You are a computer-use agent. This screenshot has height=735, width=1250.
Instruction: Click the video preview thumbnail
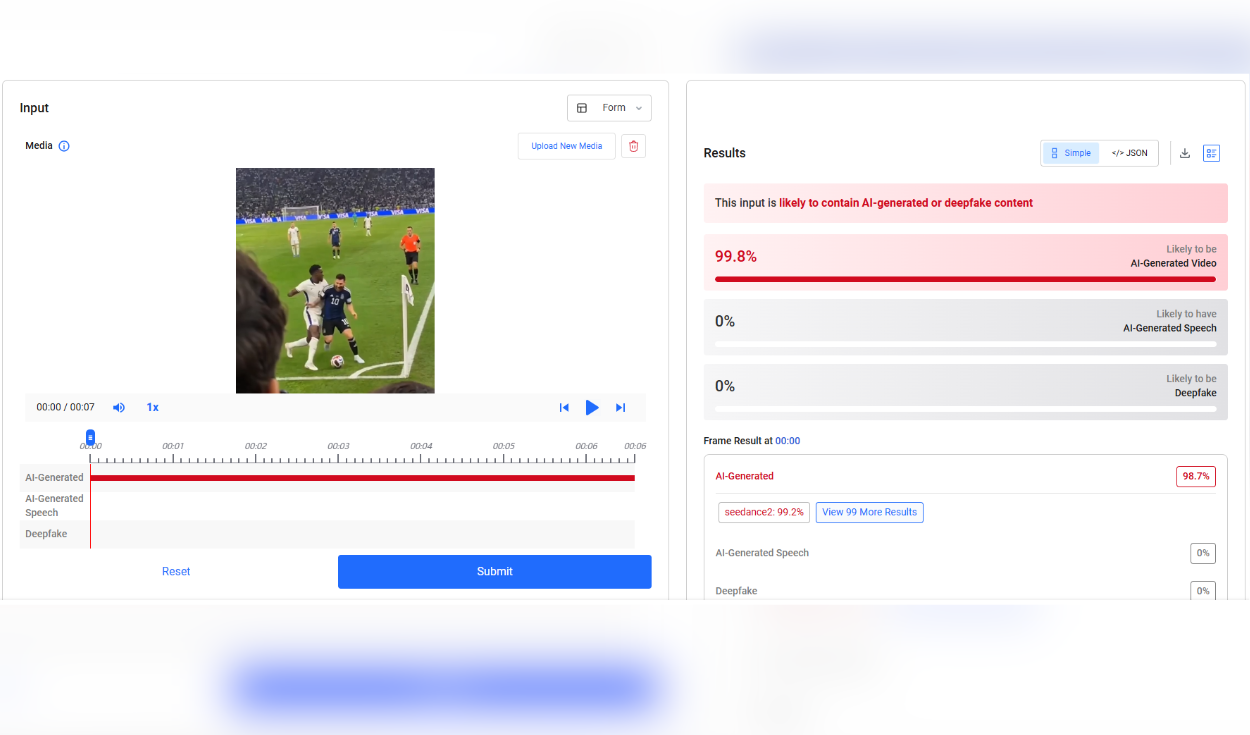click(335, 280)
